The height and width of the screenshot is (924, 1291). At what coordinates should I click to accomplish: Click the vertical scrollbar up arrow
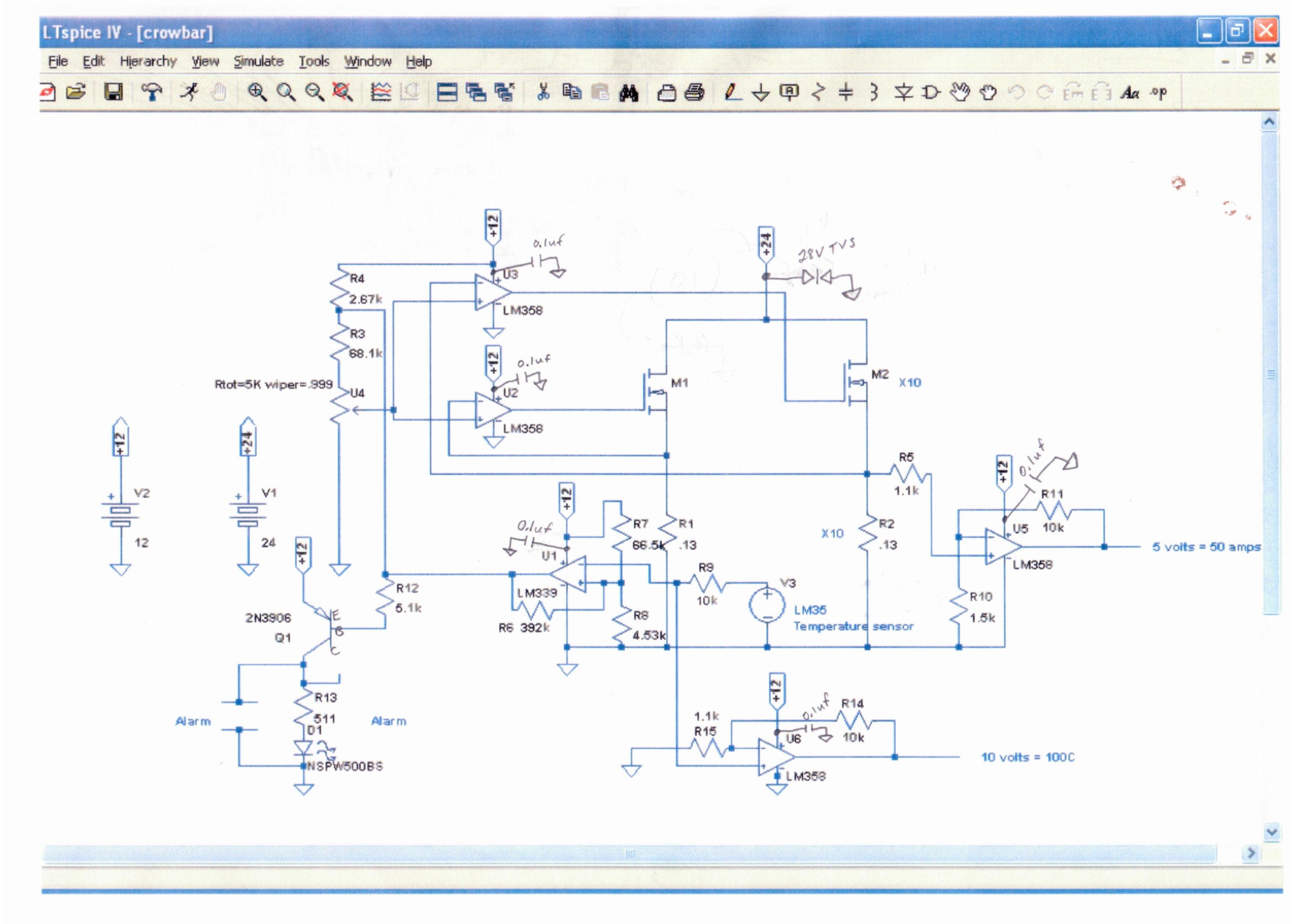1269,122
